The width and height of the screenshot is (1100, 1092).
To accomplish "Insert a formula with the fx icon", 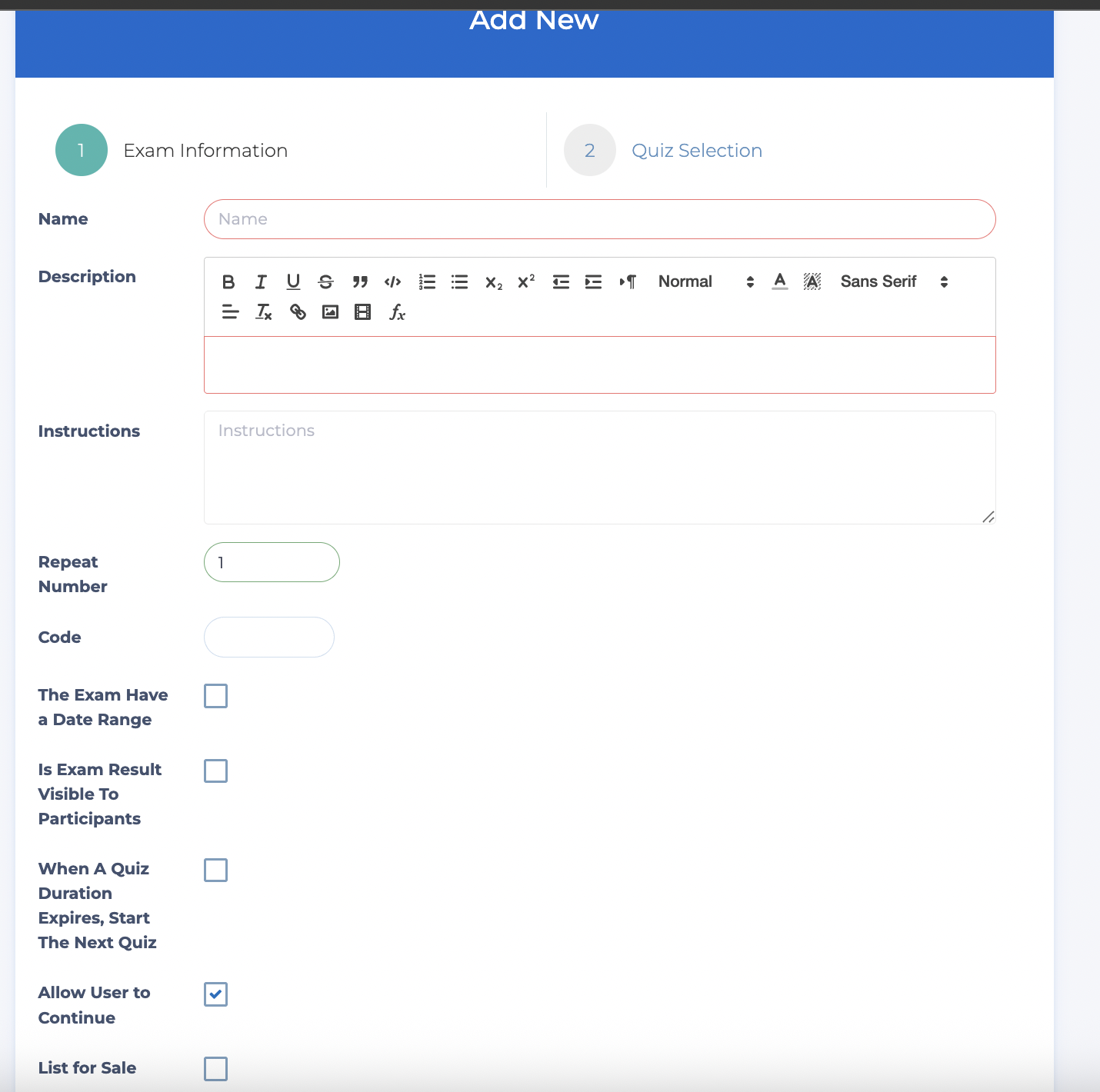I will [396, 312].
